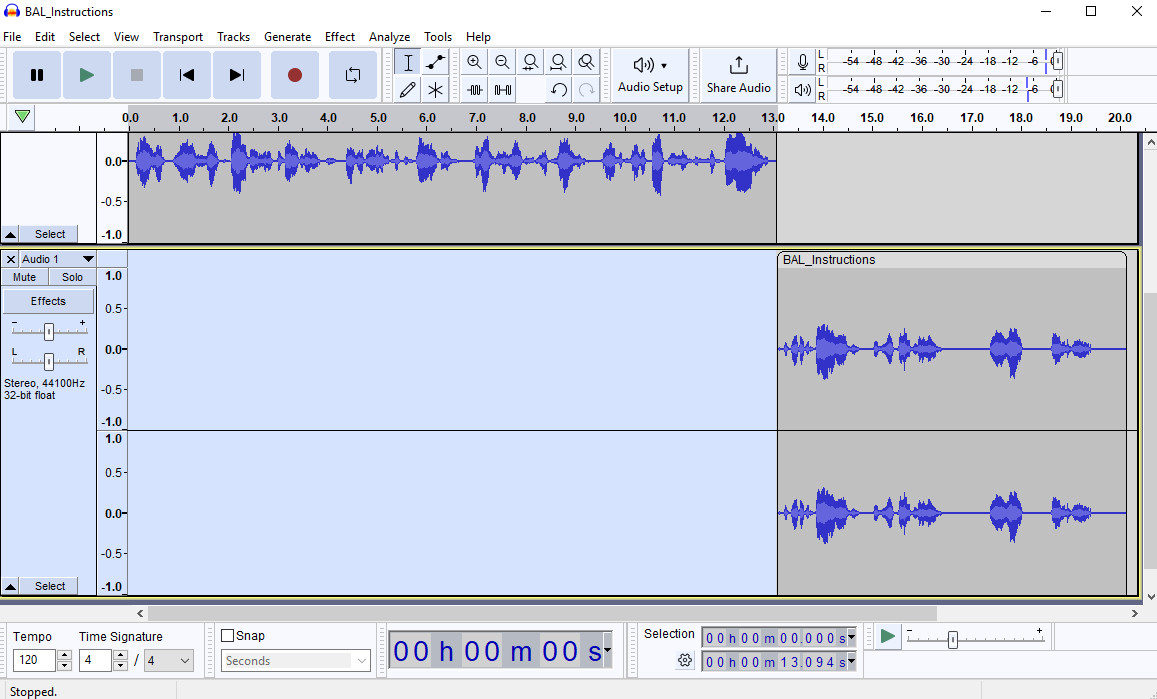Solo the Audio 1 track
This screenshot has height=699, width=1157.
click(71, 276)
